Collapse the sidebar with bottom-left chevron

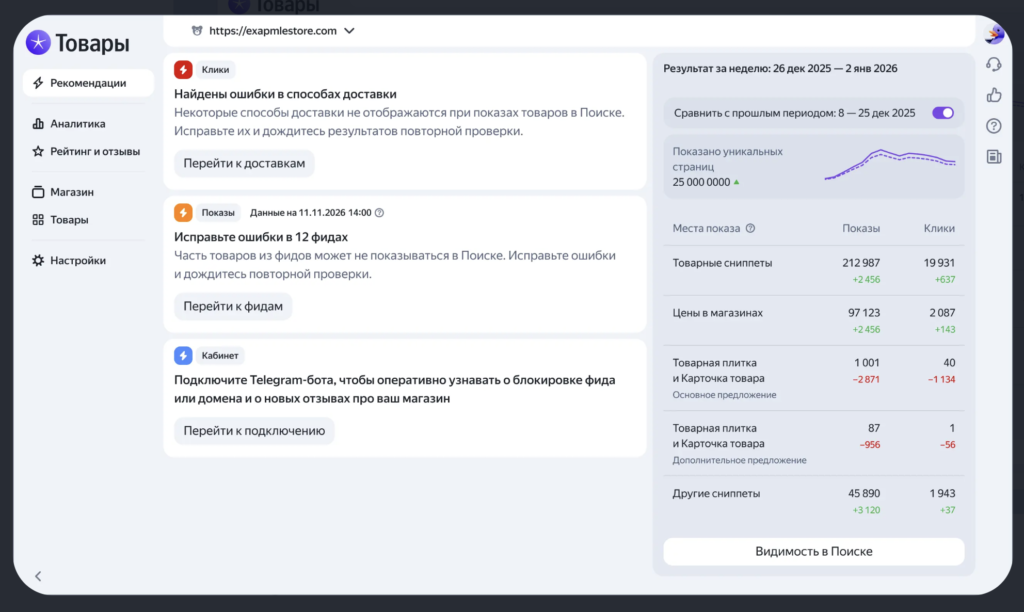37,576
